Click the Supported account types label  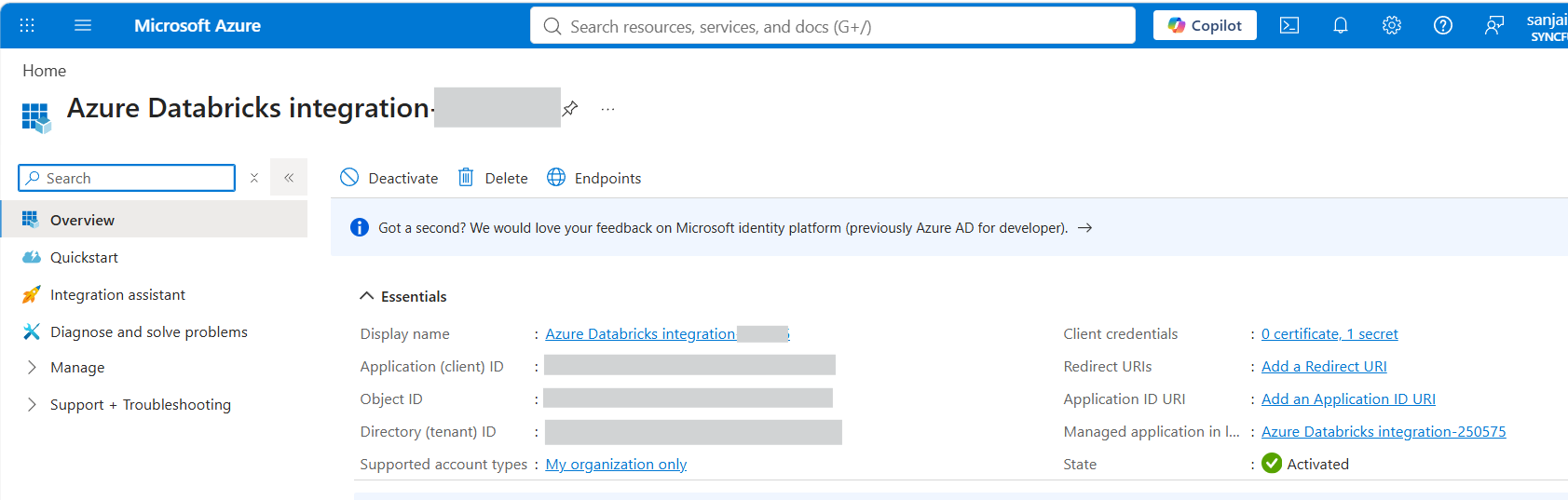443,464
